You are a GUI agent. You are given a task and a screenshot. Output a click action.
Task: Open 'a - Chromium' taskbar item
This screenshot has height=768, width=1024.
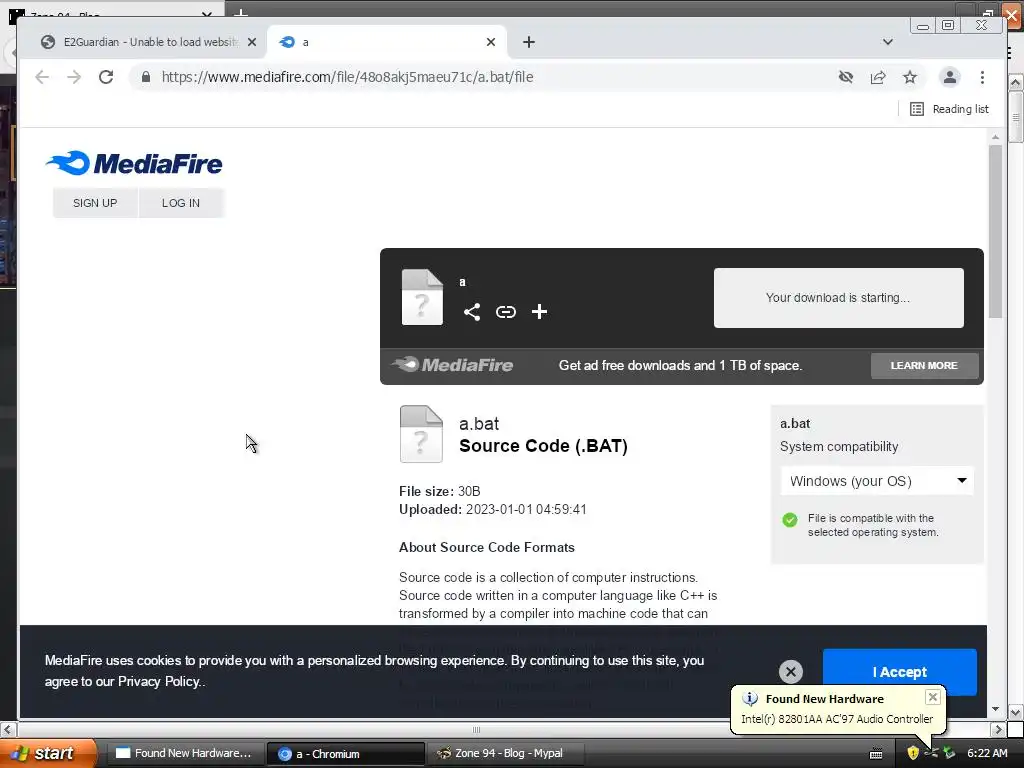coord(345,754)
